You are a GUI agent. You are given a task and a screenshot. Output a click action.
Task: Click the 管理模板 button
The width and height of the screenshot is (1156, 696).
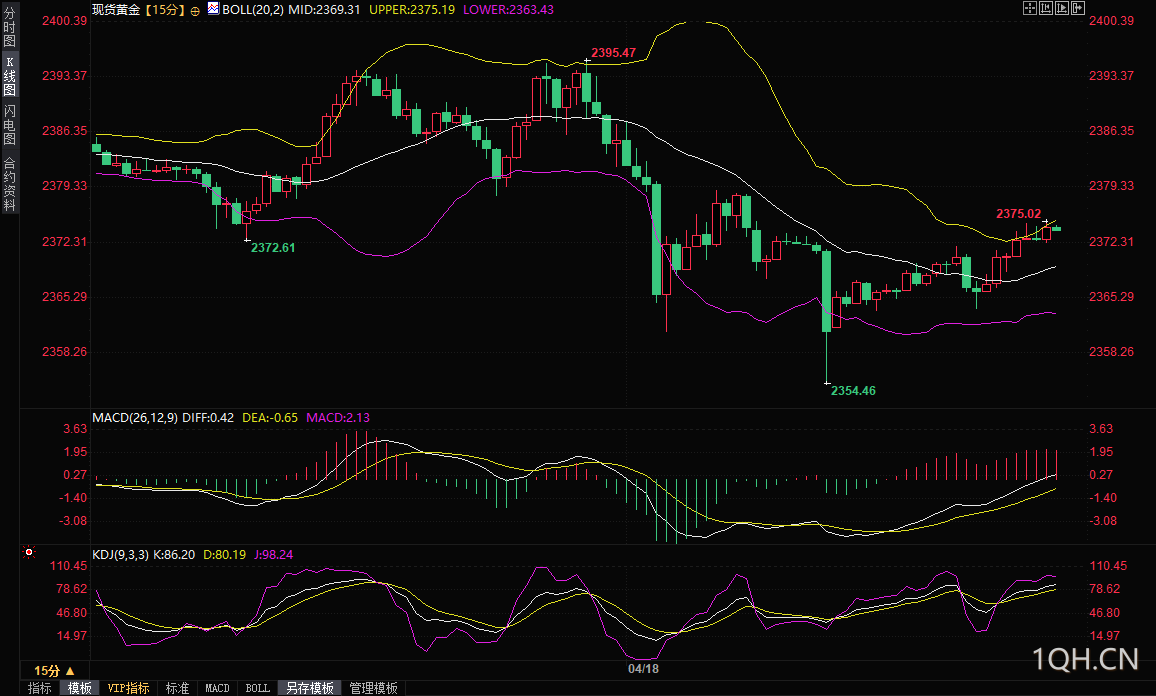coord(373,688)
